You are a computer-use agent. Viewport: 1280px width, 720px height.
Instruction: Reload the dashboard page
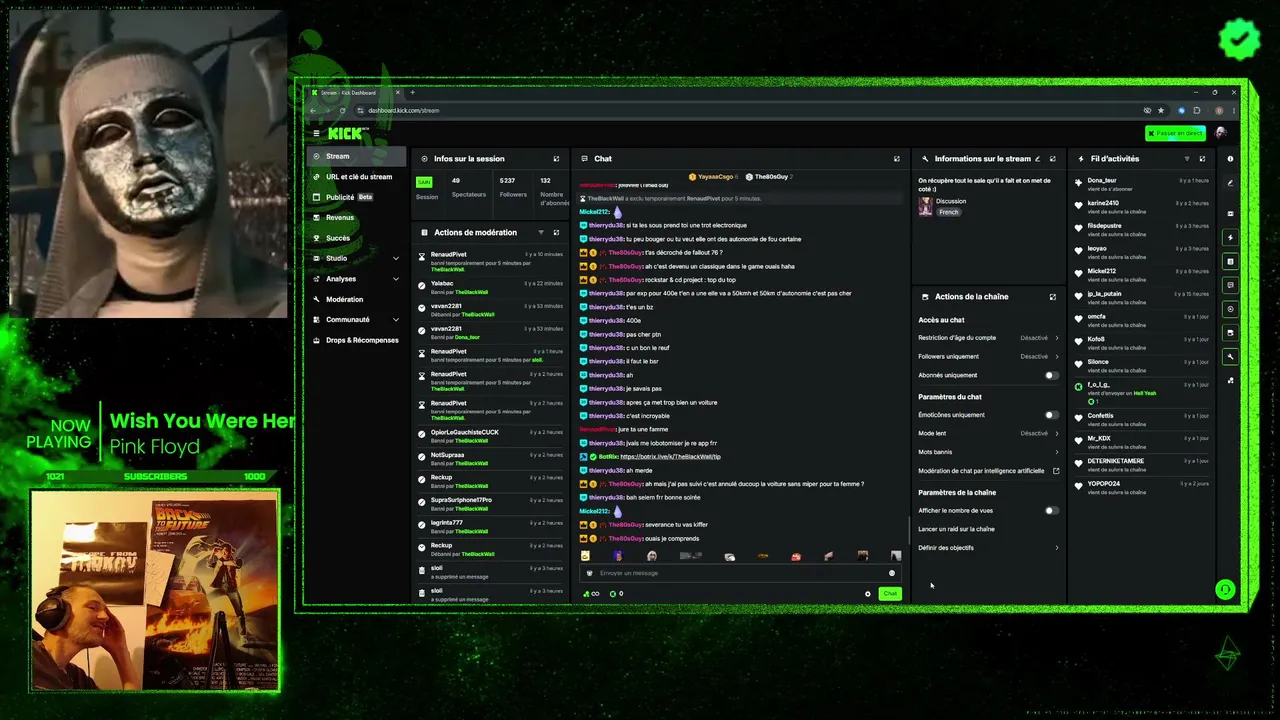click(x=343, y=111)
